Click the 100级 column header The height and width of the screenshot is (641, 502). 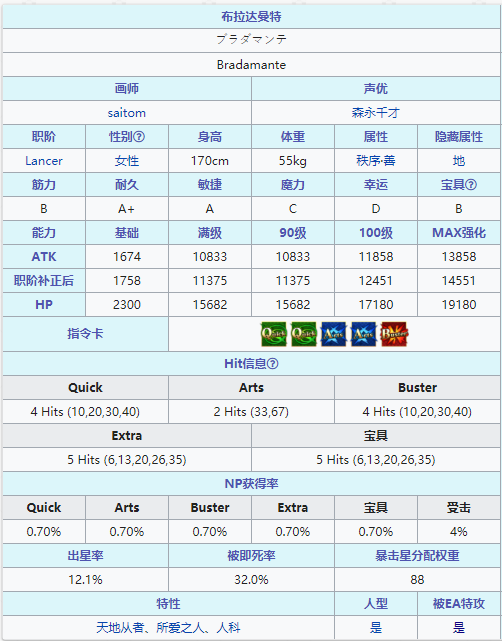pyautogui.click(x=376, y=233)
